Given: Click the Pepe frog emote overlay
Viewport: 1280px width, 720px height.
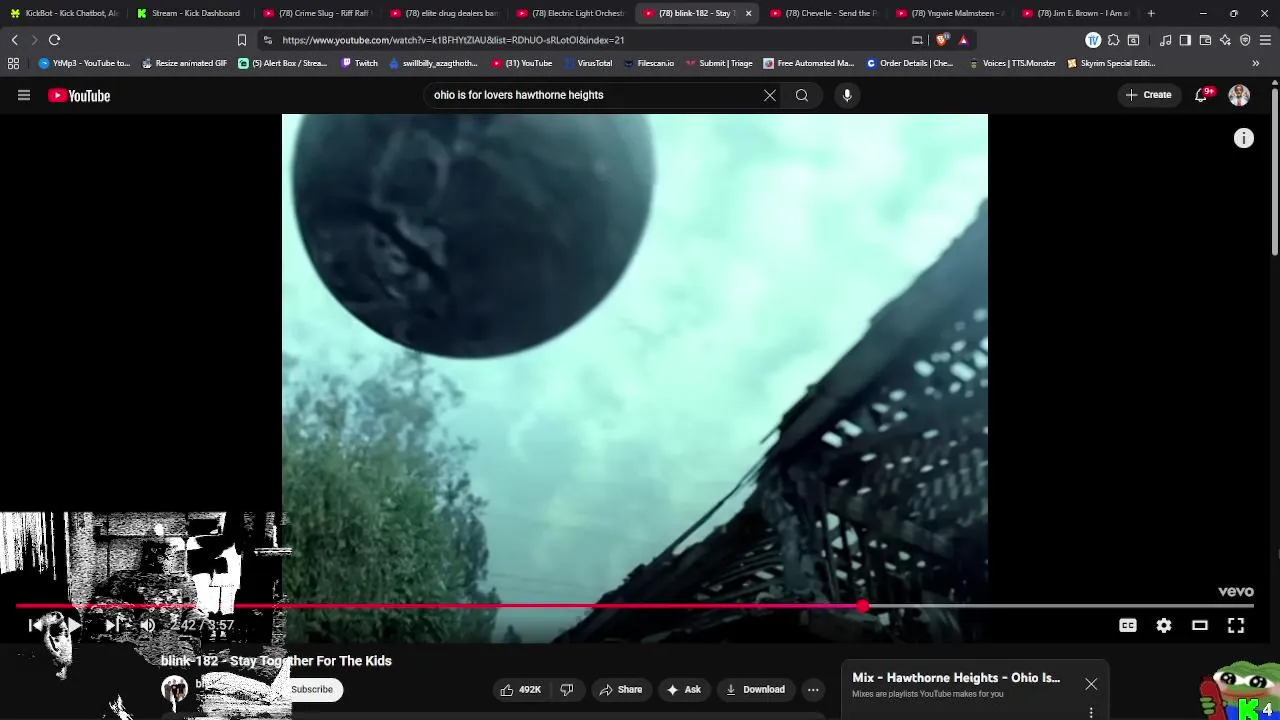Looking at the screenshot, I should pos(1240,690).
